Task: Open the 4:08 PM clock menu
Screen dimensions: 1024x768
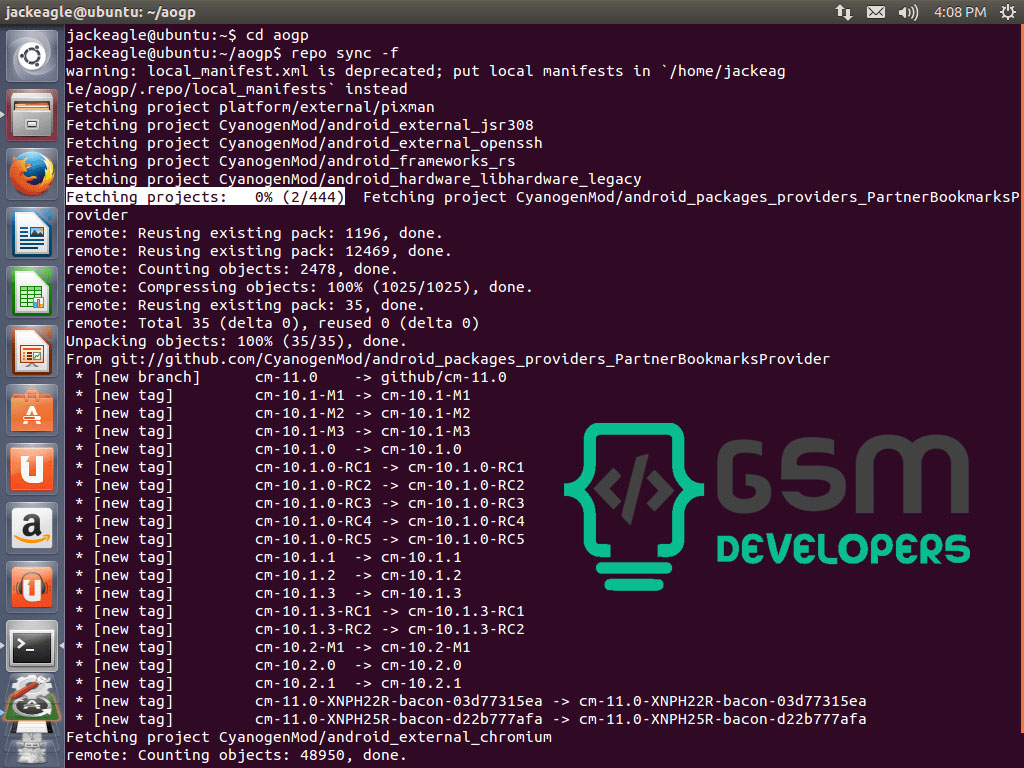Action: point(959,12)
